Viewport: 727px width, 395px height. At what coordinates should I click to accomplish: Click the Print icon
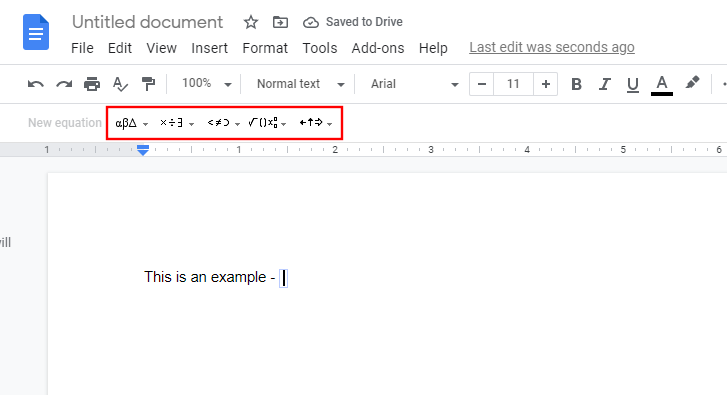coord(92,84)
